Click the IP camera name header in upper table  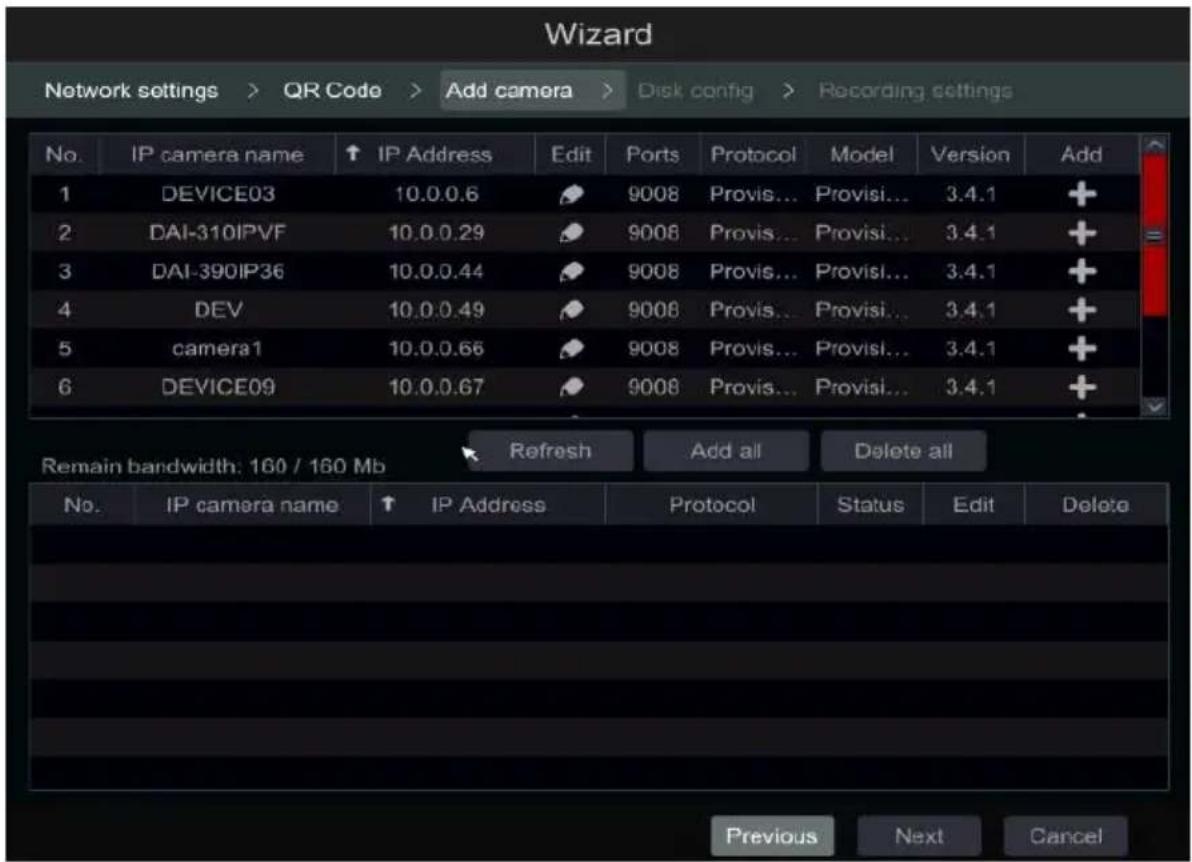coord(217,154)
